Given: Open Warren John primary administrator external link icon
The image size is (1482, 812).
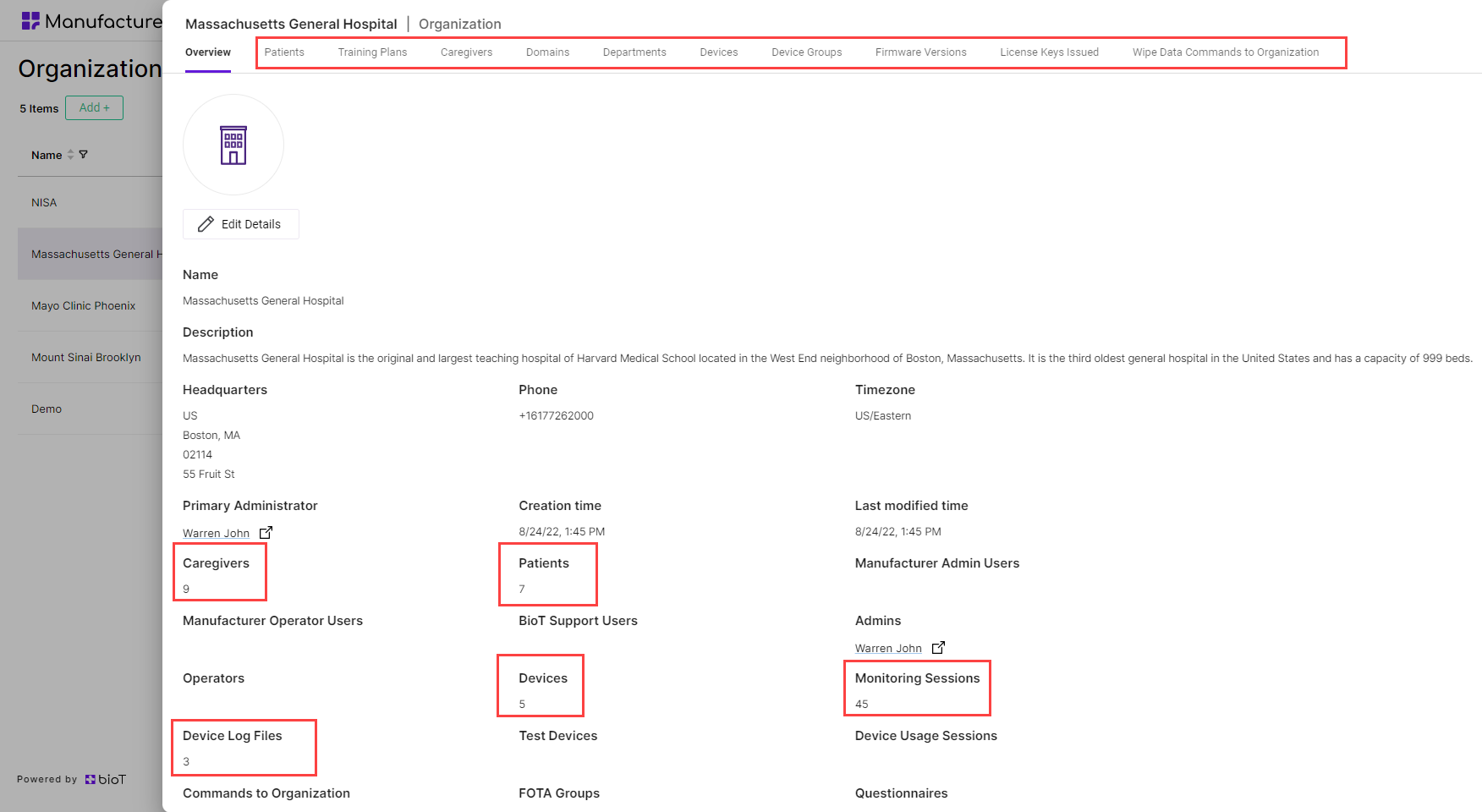Looking at the screenshot, I should (x=266, y=533).
